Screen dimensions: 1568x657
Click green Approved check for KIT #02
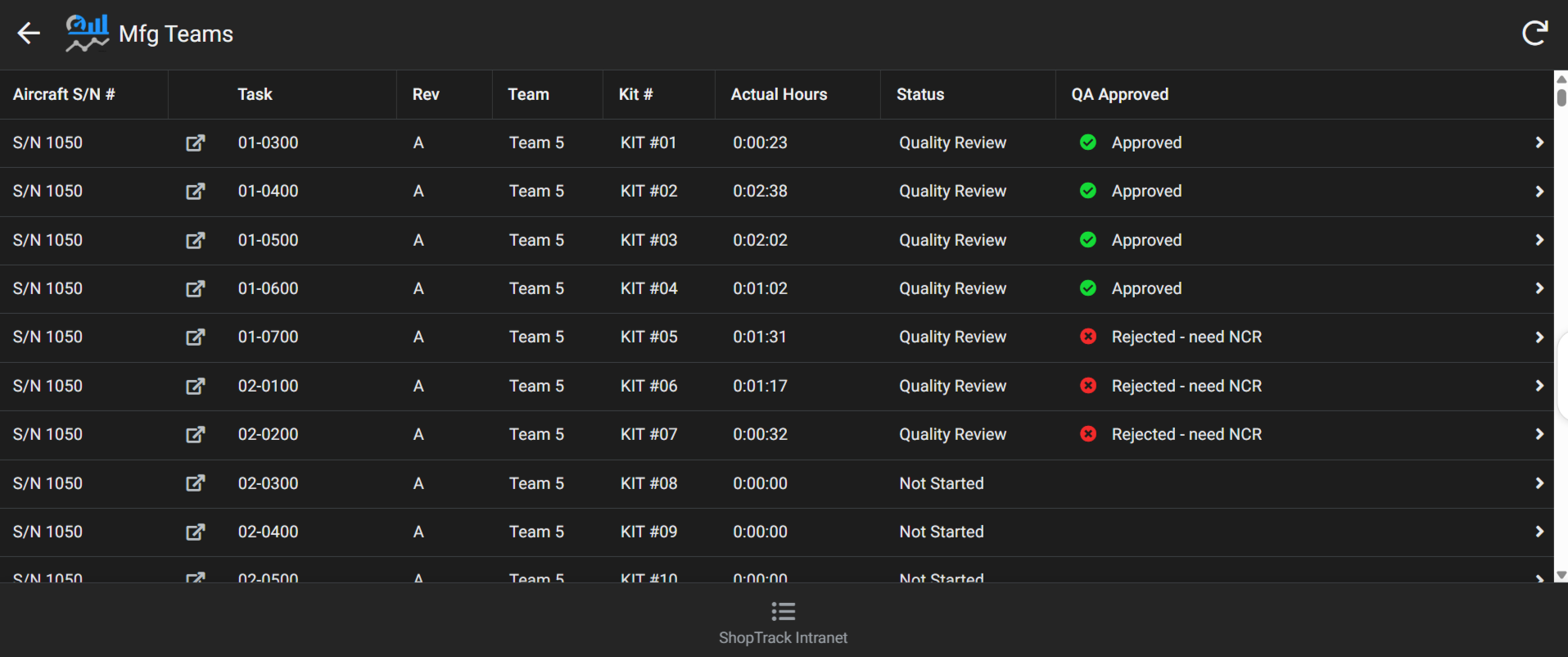click(x=1088, y=191)
